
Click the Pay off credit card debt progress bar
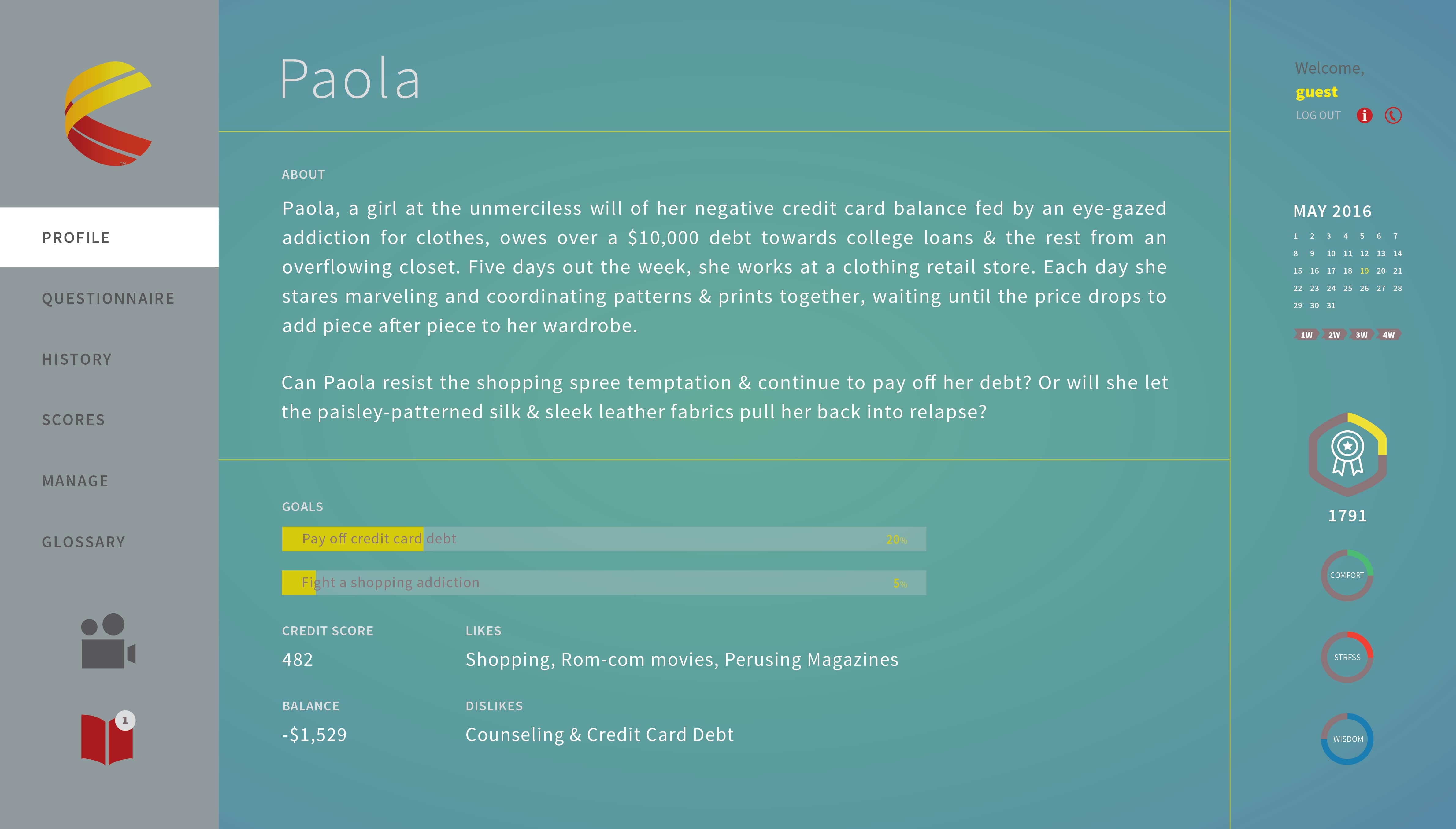(x=604, y=539)
